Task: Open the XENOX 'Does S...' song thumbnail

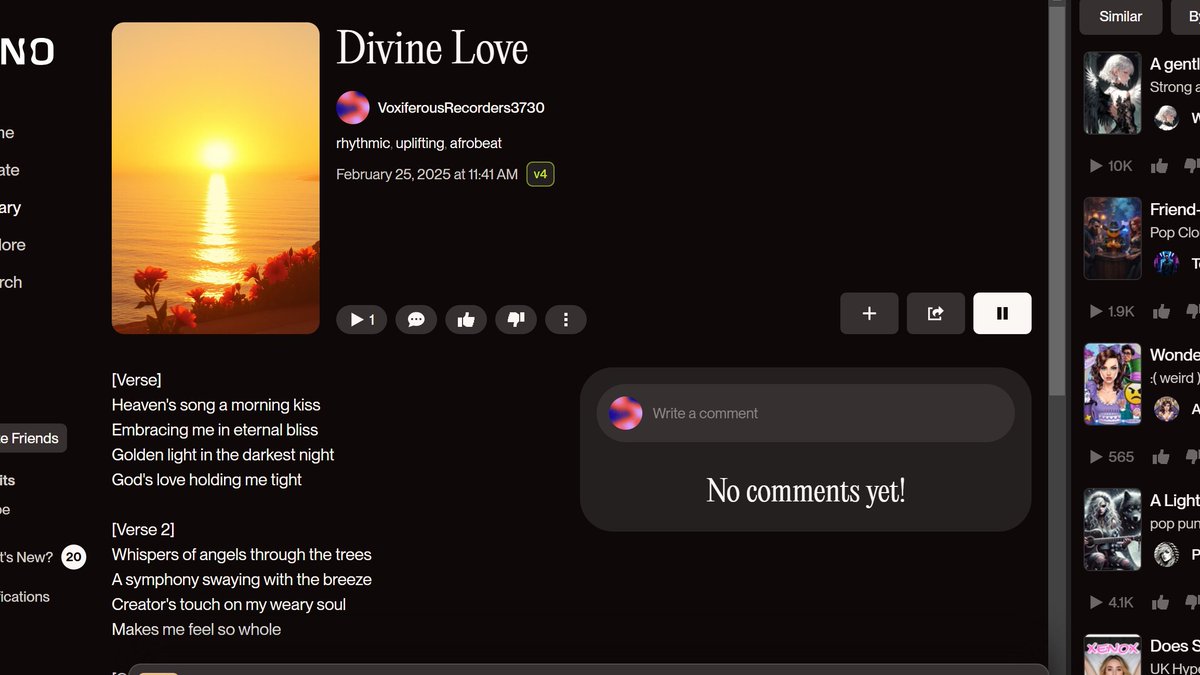Action: tap(1113, 654)
